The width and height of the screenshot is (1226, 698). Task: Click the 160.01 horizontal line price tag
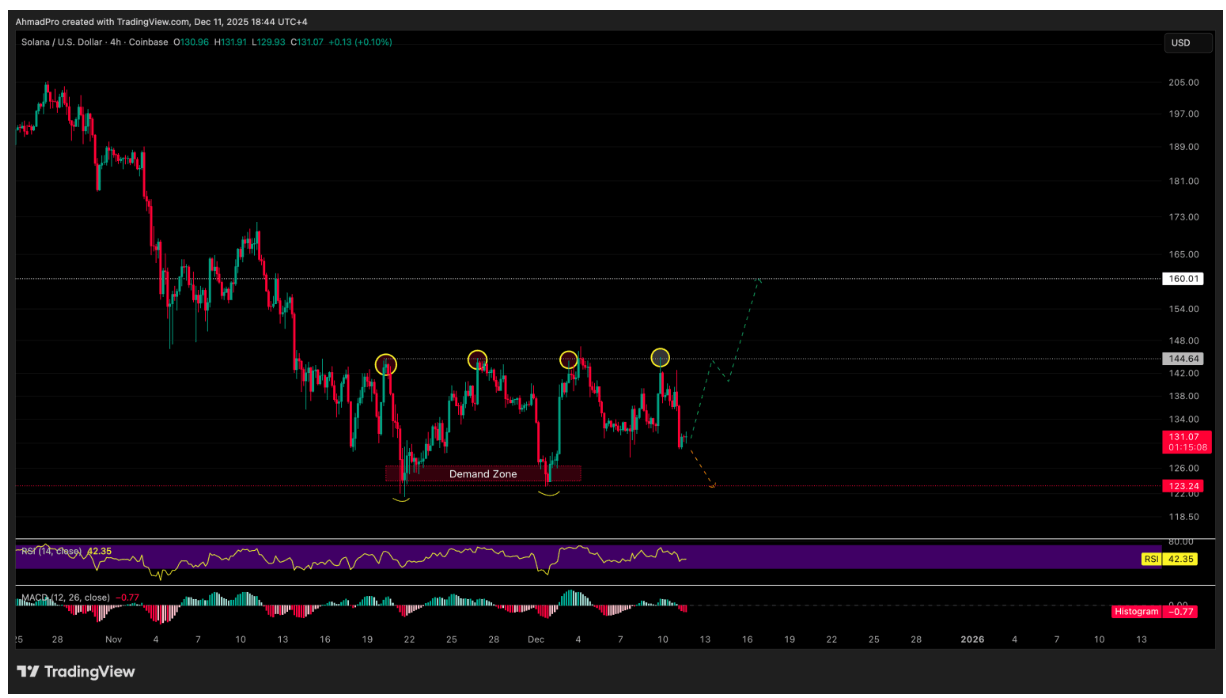coord(1183,279)
